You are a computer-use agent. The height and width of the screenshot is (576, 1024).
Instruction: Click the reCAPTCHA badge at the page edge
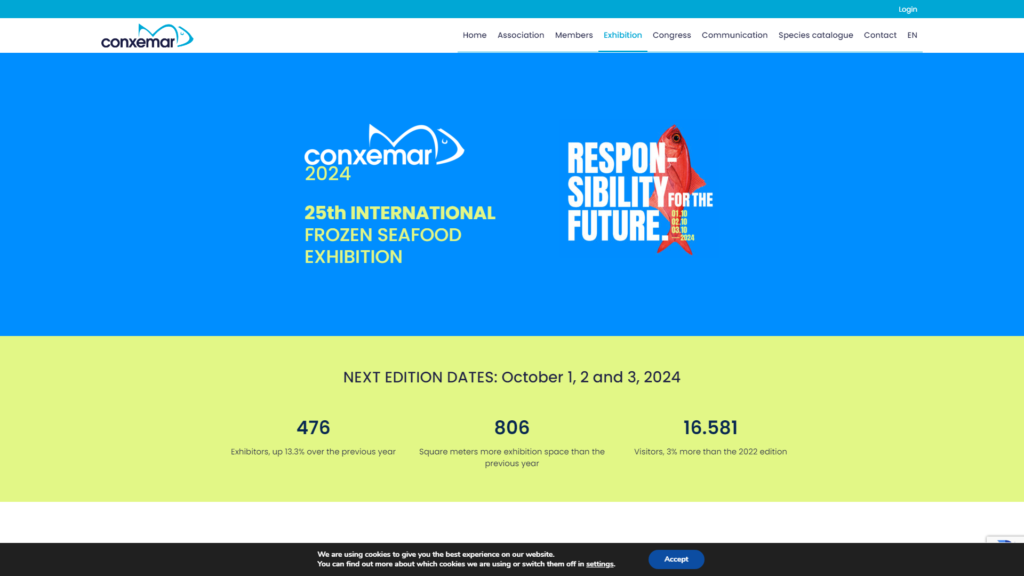click(1006, 540)
